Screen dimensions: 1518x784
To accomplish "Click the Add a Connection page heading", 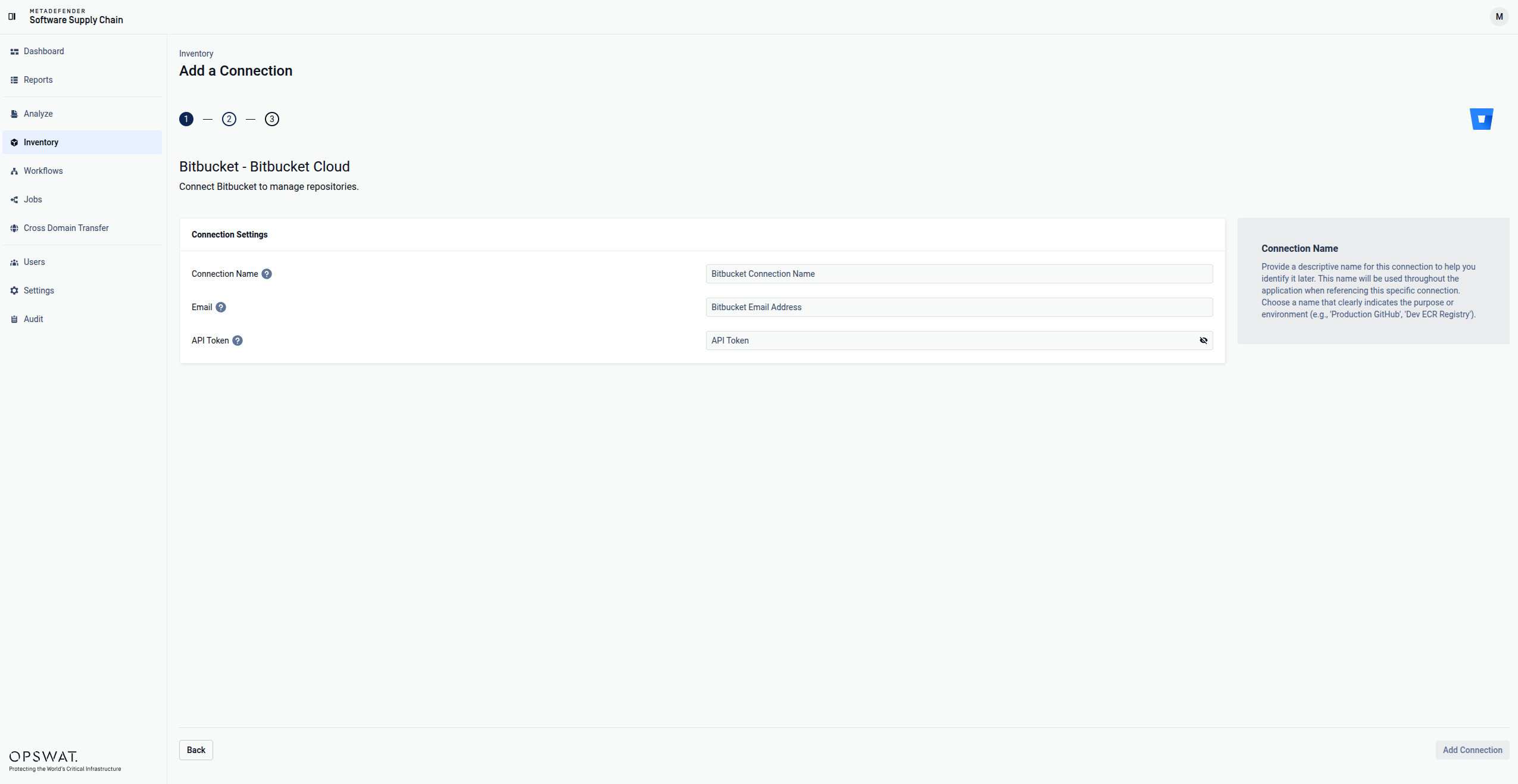I will click(x=236, y=71).
